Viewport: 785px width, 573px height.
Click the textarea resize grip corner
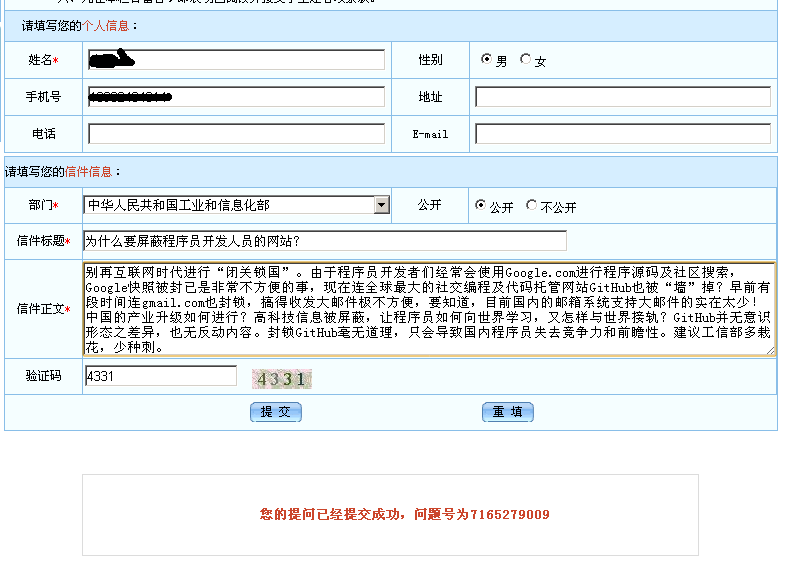(770, 351)
